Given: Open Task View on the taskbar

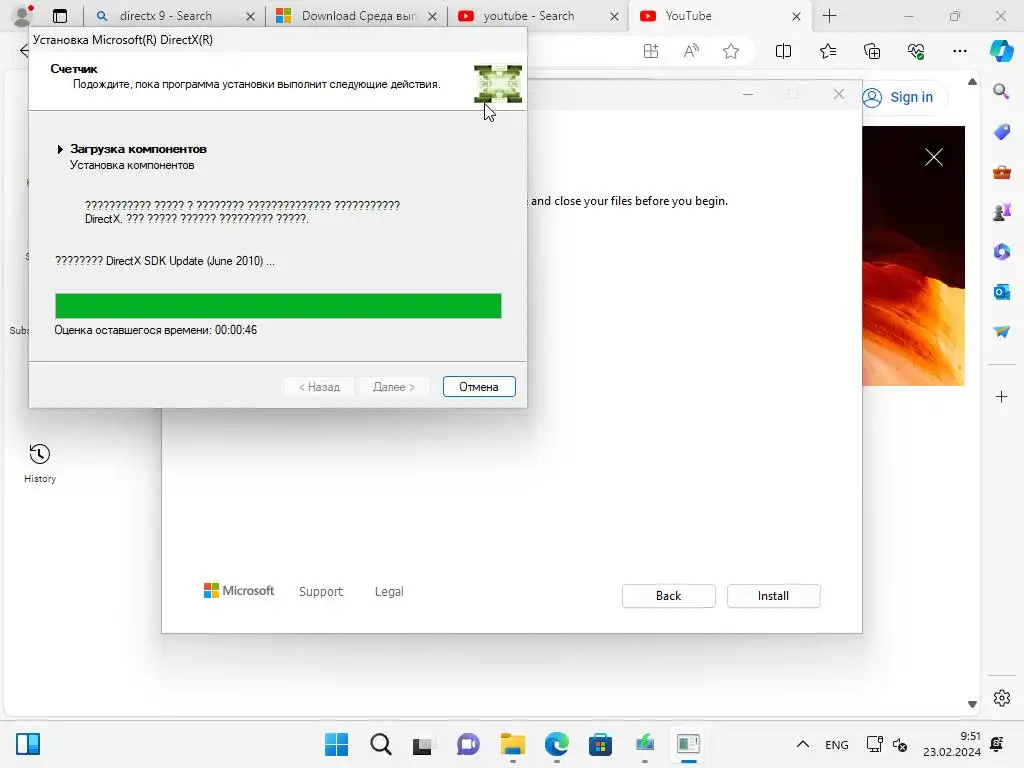Looking at the screenshot, I should pyautogui.click(x=423, y=744).
